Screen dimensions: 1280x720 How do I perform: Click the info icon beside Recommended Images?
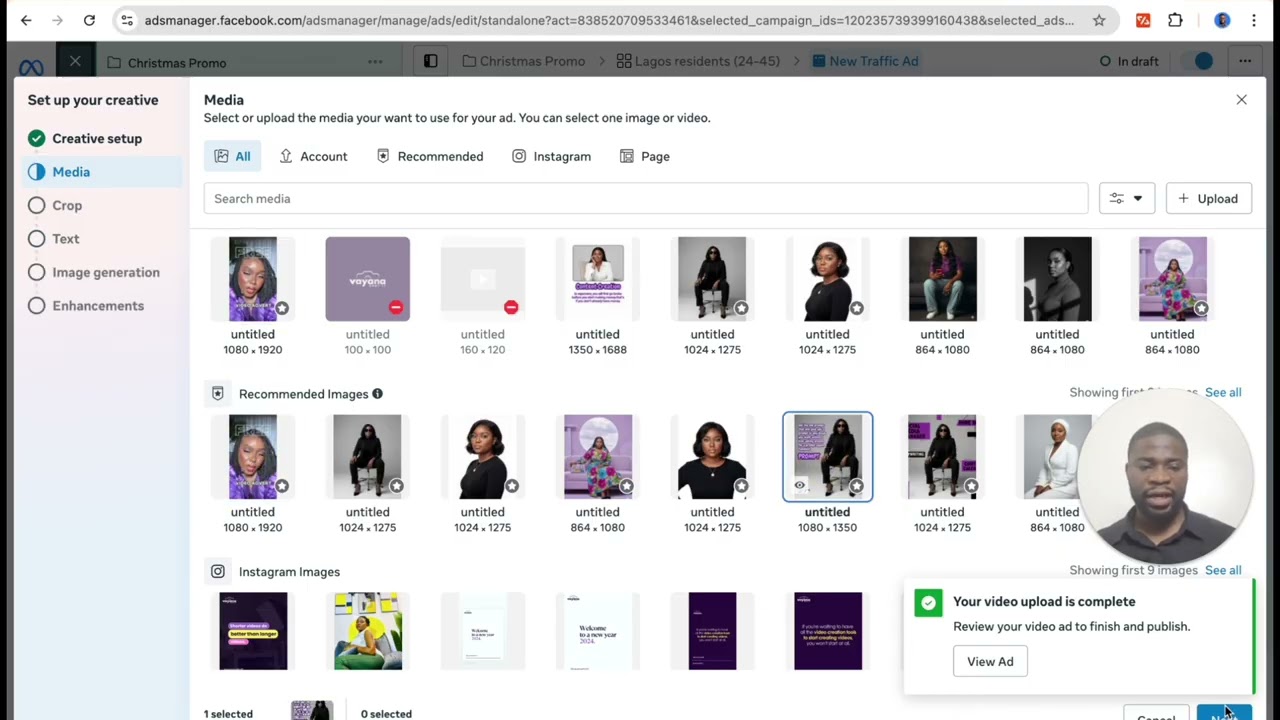pos(377,394)
